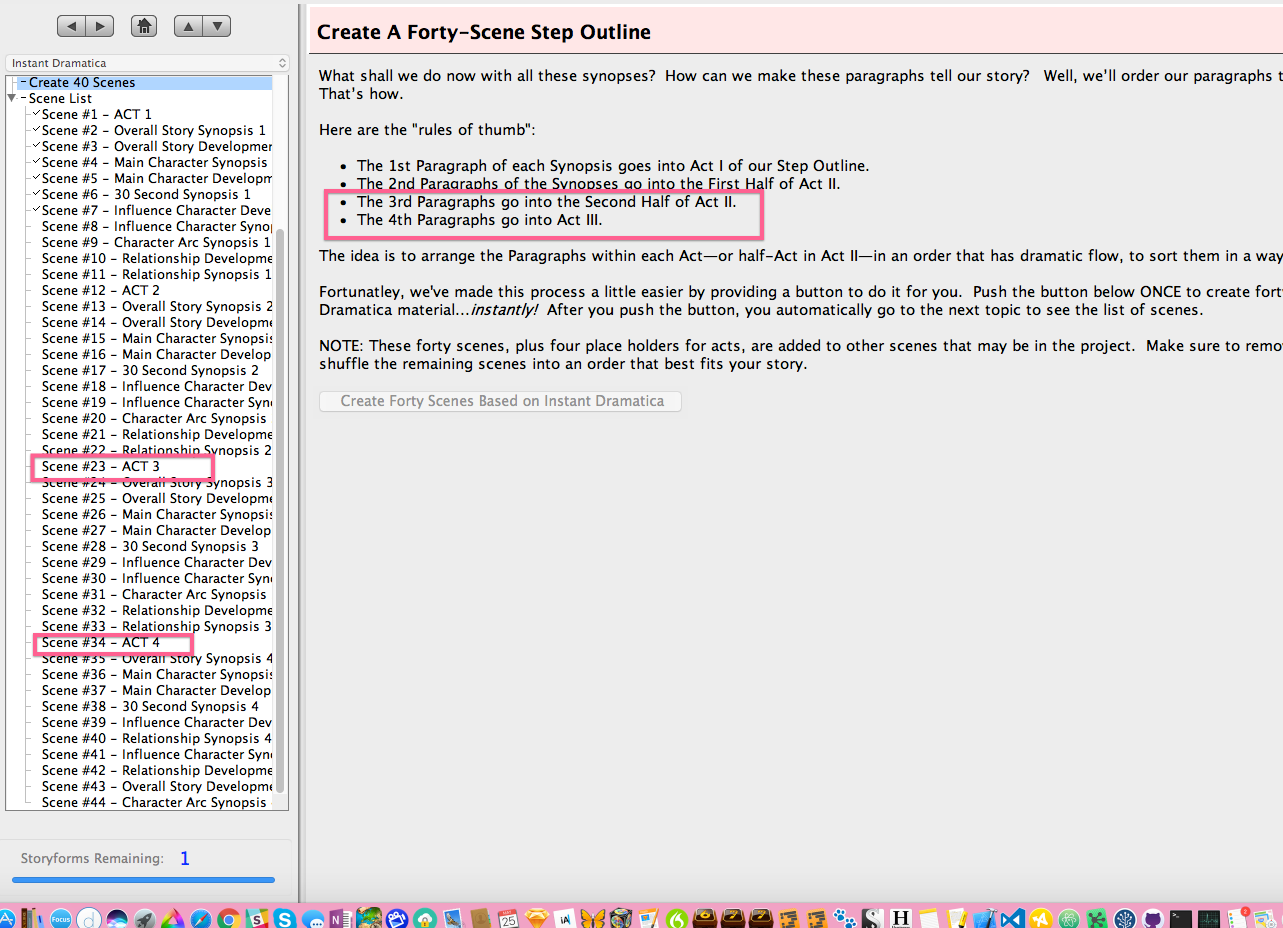Collapse the Scene List disclosure triangle
The height and width of the screenshot is (928, 1283).
[x=12, y=98]
